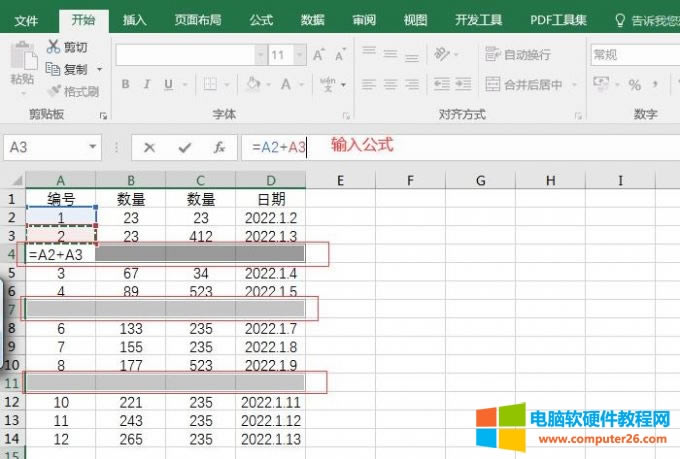Click the Insert Function fx button
Image resolution: width=680 pixels, height=459 pixels.
(x=219, y=148)
